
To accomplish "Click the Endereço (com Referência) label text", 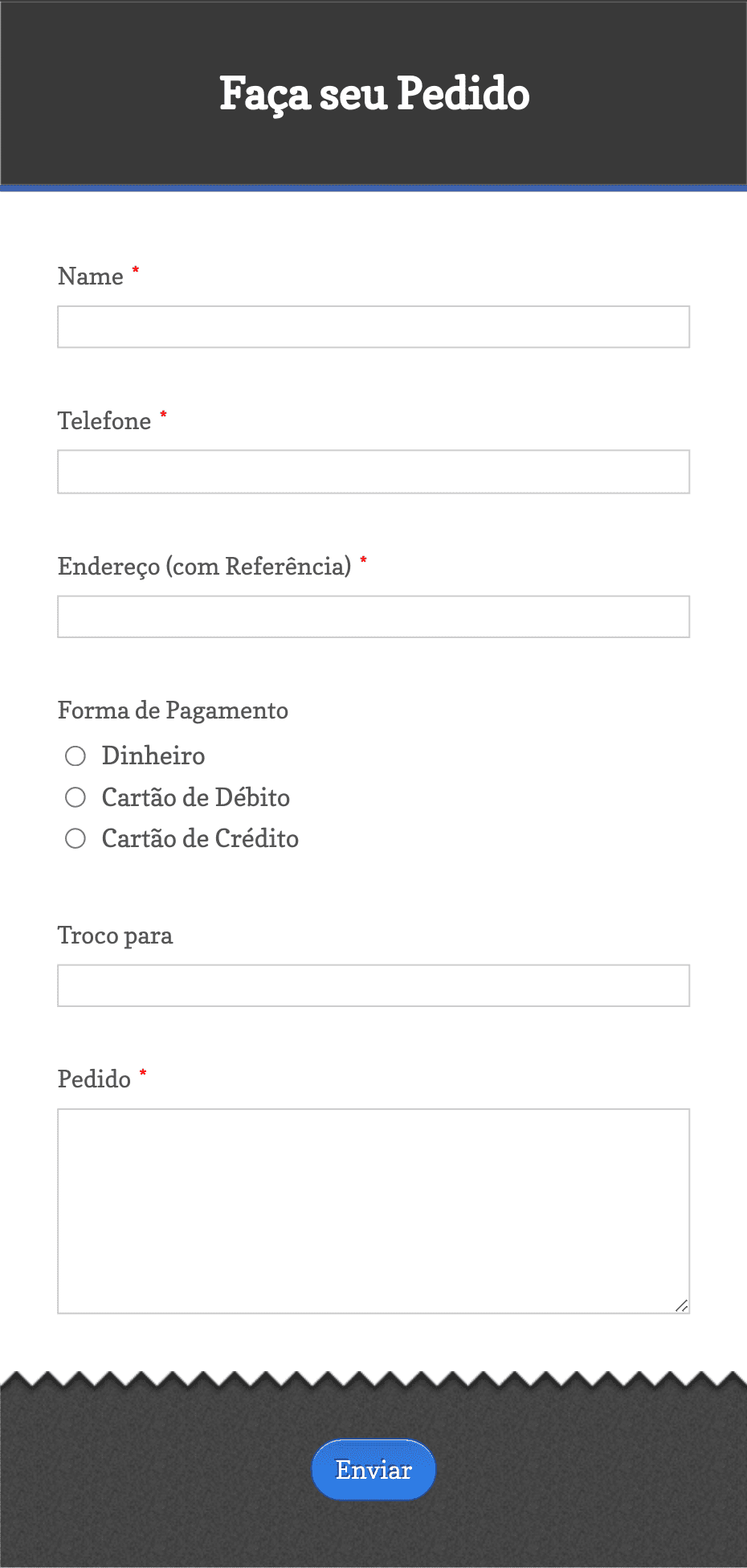I will (x=205, y=567).
